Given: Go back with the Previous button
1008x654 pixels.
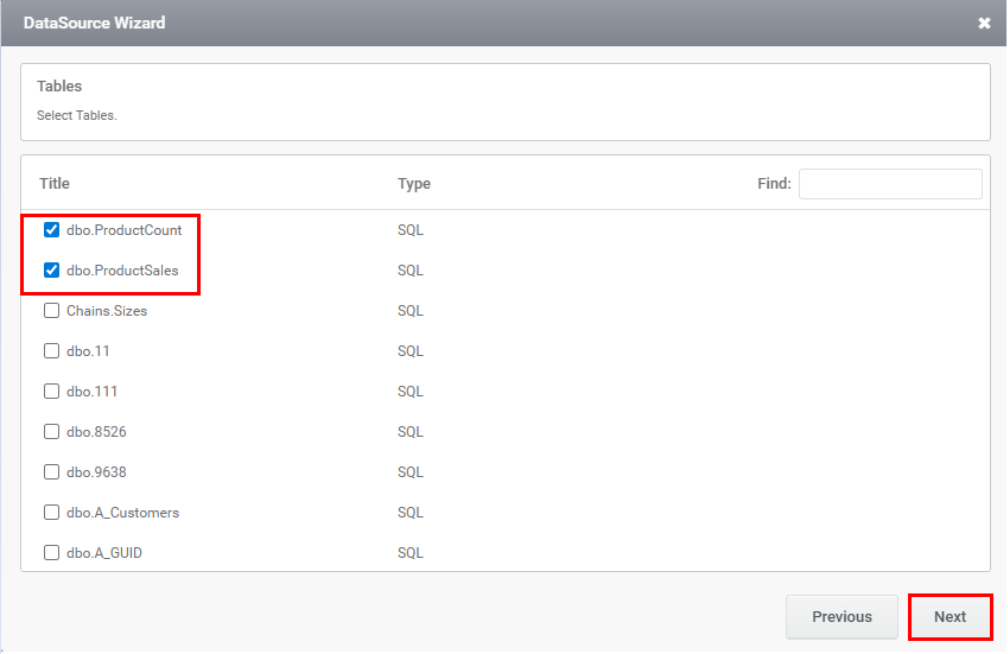Looking at the screenshot, I should (x=841, y=617).
